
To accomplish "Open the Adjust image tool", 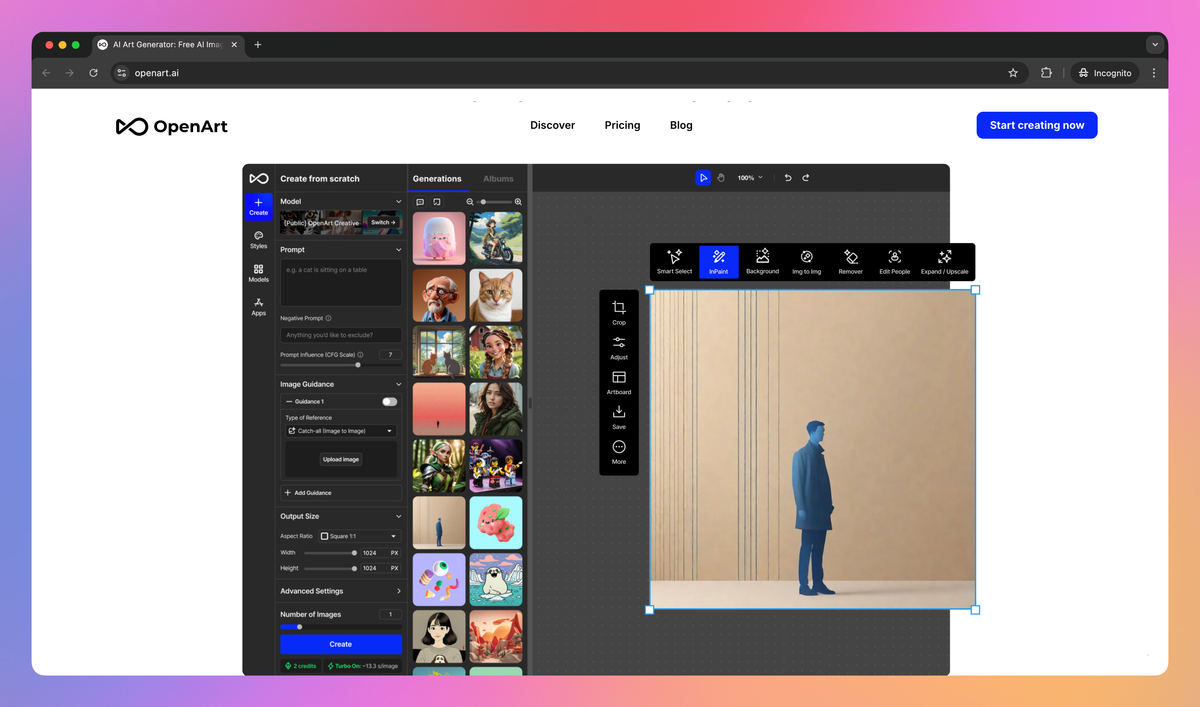I will point(619,348).
